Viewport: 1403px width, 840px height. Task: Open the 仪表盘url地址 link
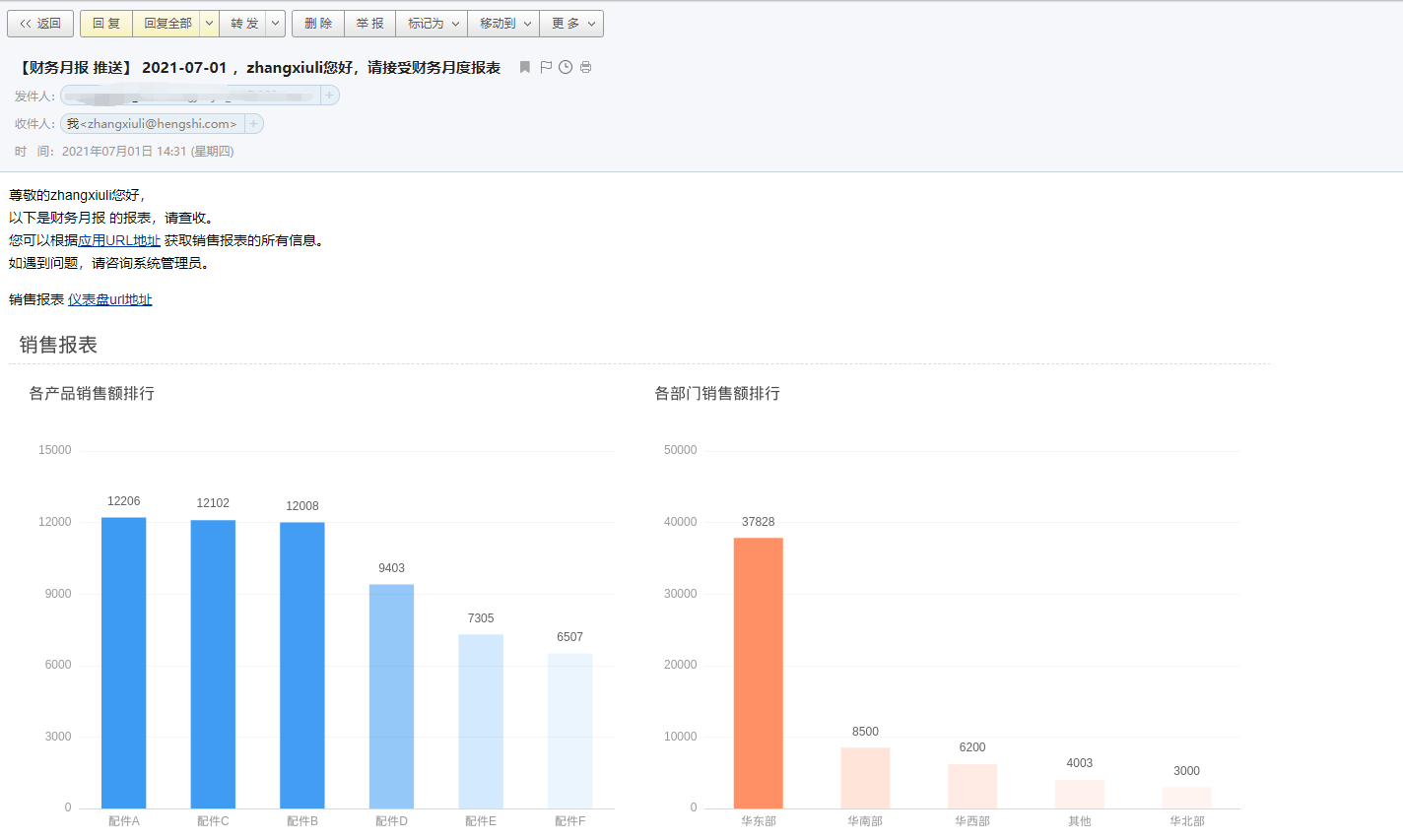pos(110,299)
